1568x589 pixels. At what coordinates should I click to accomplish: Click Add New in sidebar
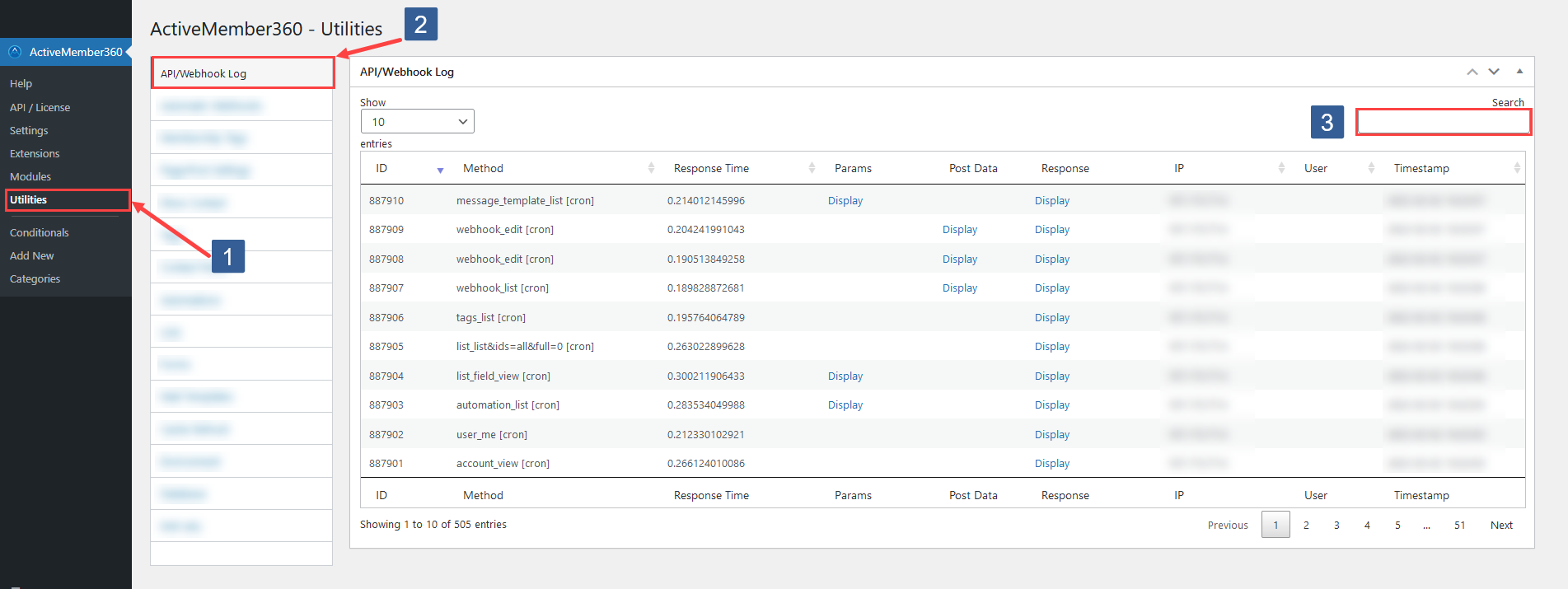point(31,255)
